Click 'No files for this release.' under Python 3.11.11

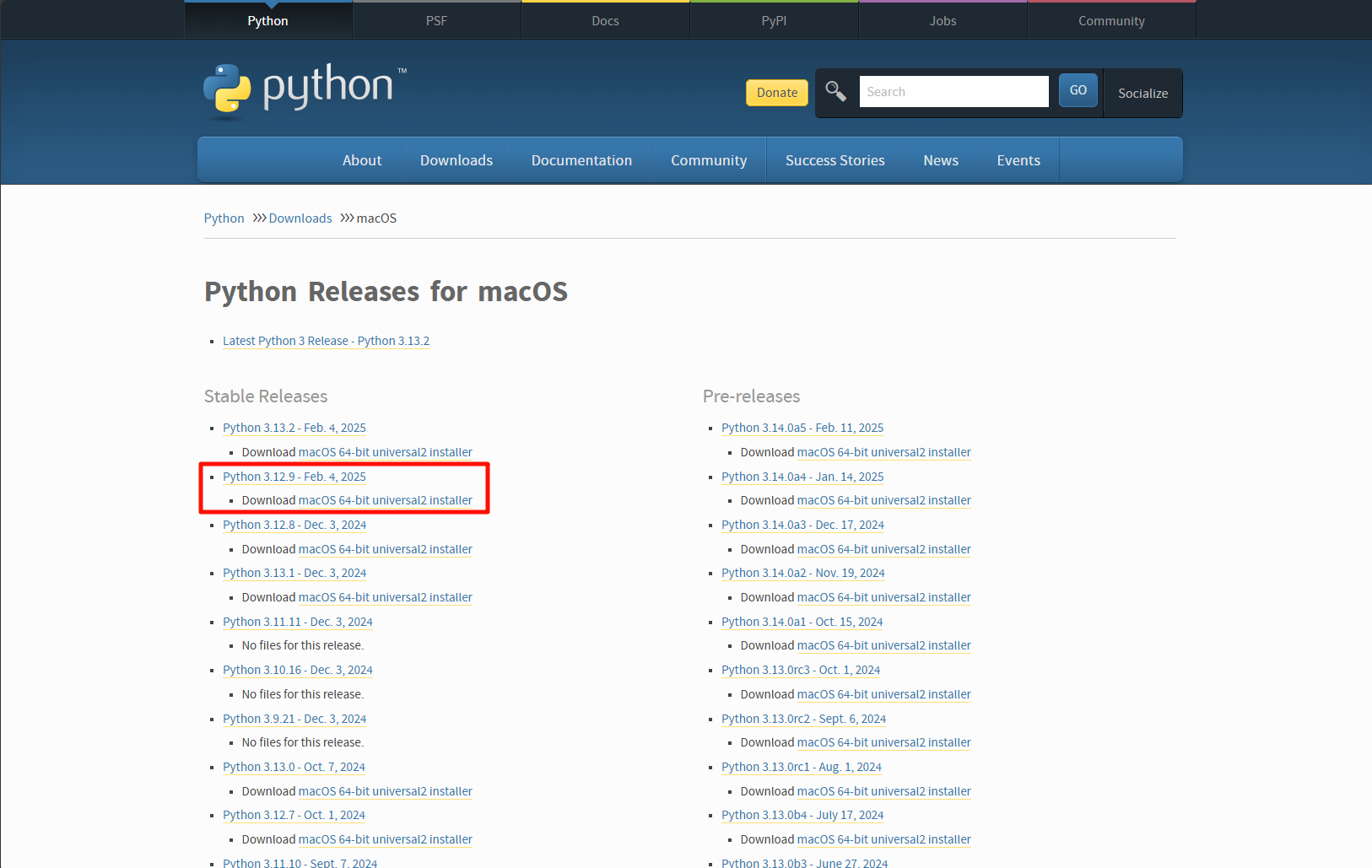[303, 645]
